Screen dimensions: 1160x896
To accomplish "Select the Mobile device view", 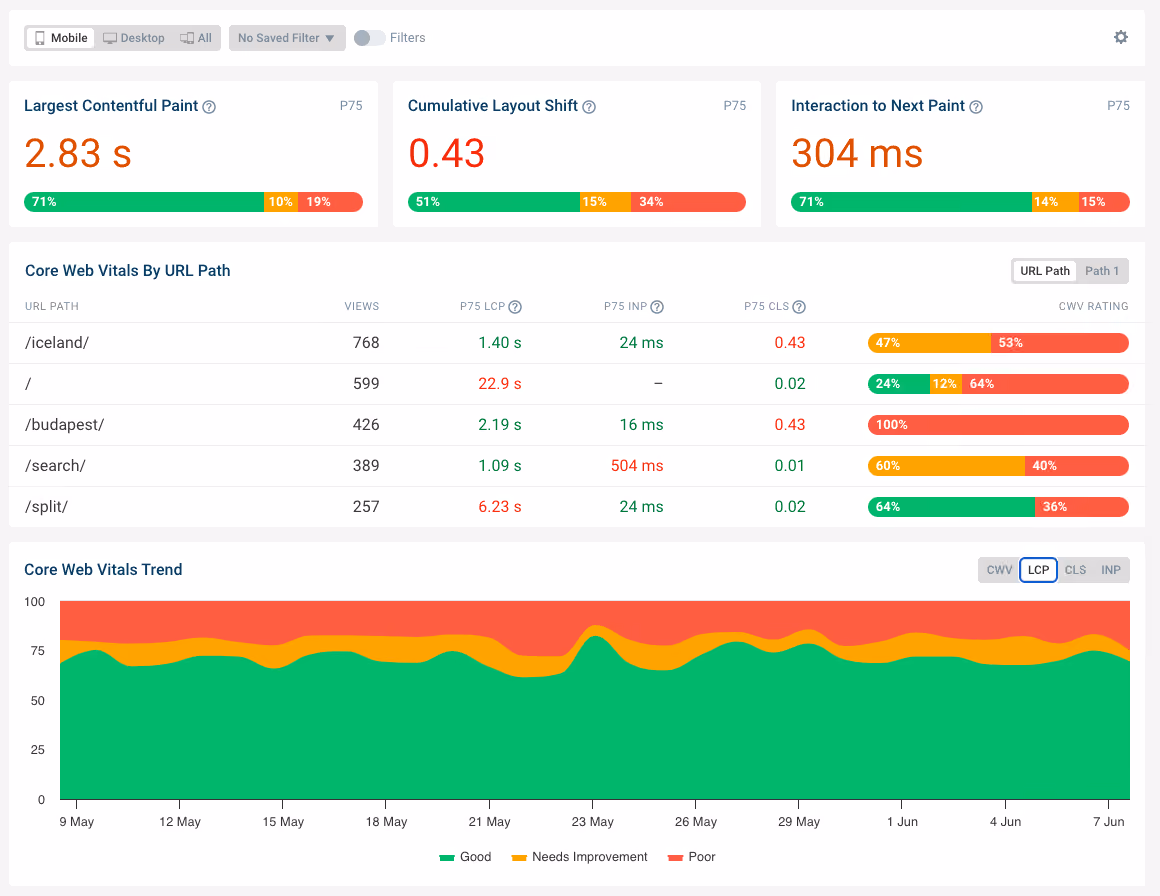I will click(61, 38).
